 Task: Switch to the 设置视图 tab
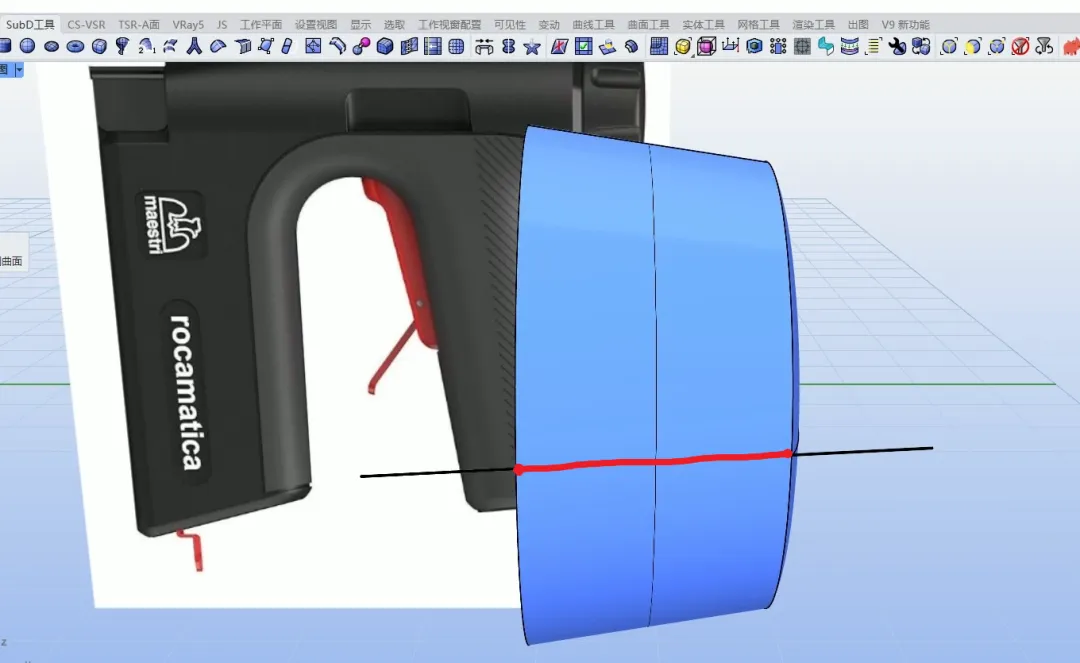pos(315,24)
